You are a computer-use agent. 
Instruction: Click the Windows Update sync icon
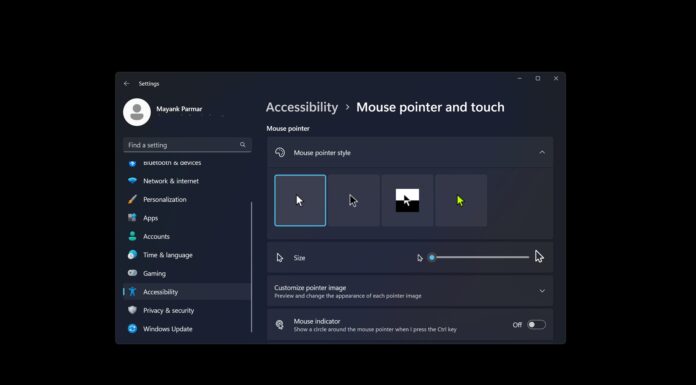tap(132, 329)
